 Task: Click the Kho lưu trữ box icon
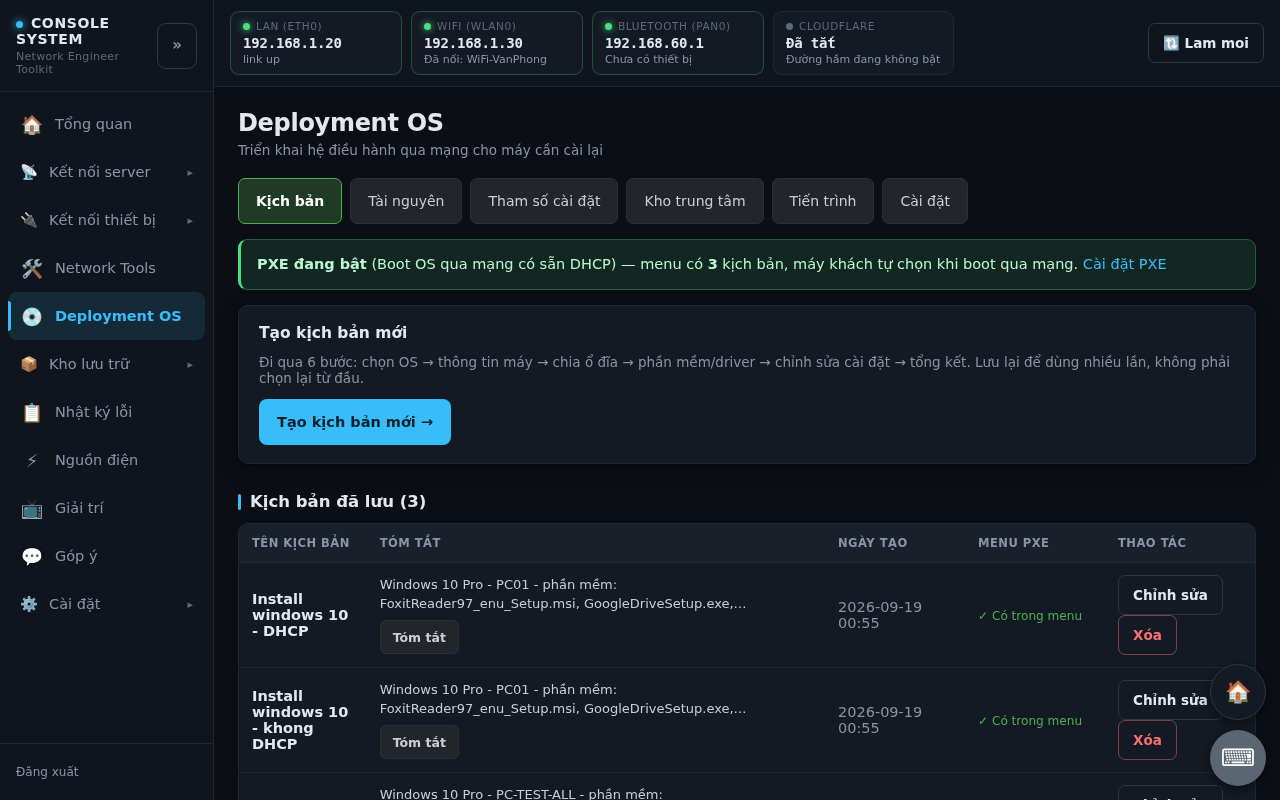coord(29,364)
